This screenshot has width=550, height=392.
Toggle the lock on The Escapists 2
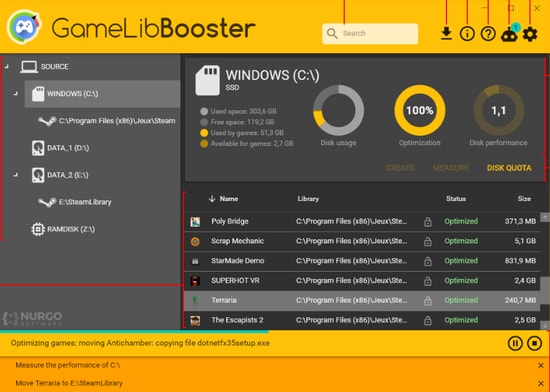427,320
